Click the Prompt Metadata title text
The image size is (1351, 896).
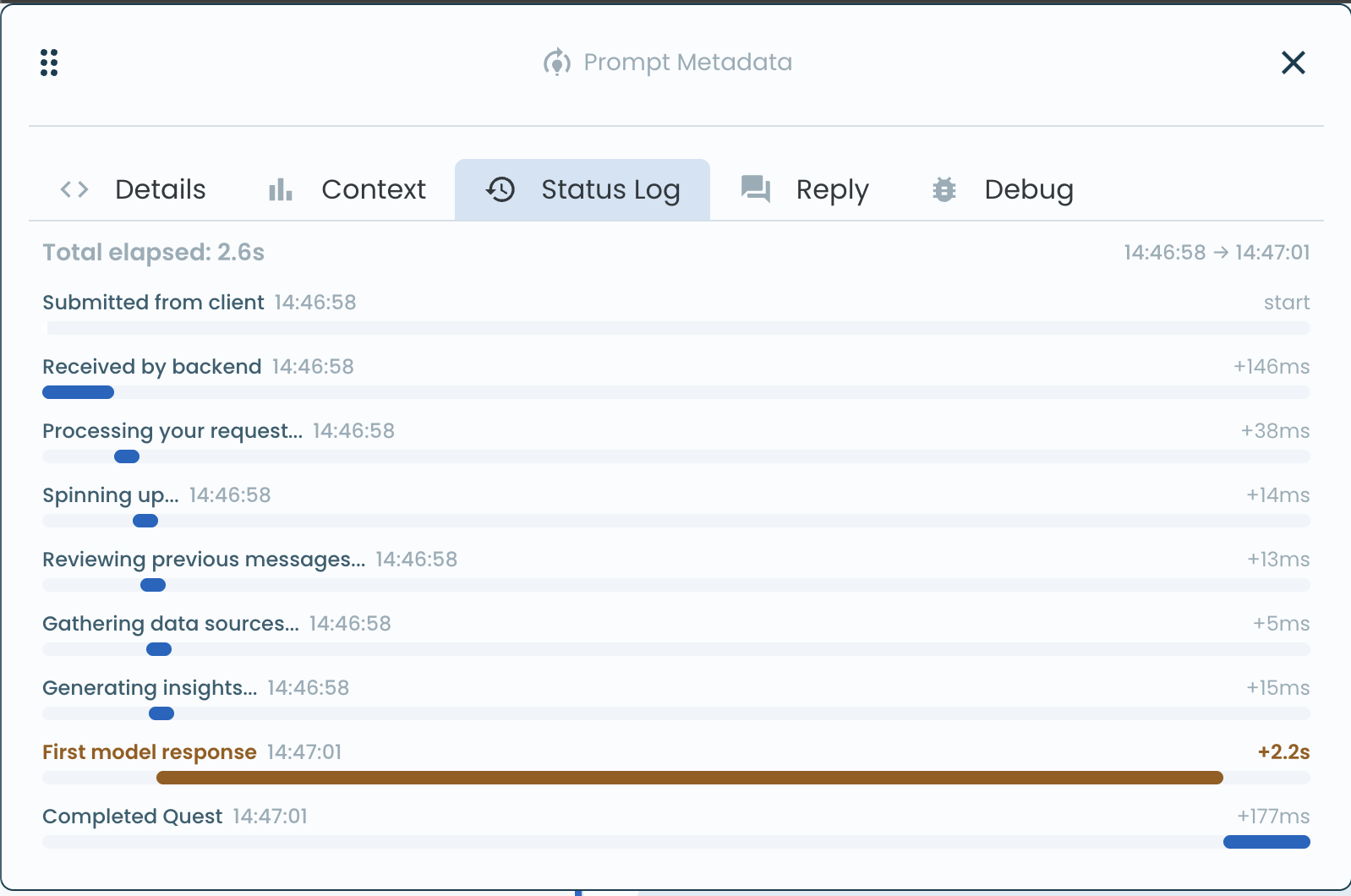(x=688, y=63)
